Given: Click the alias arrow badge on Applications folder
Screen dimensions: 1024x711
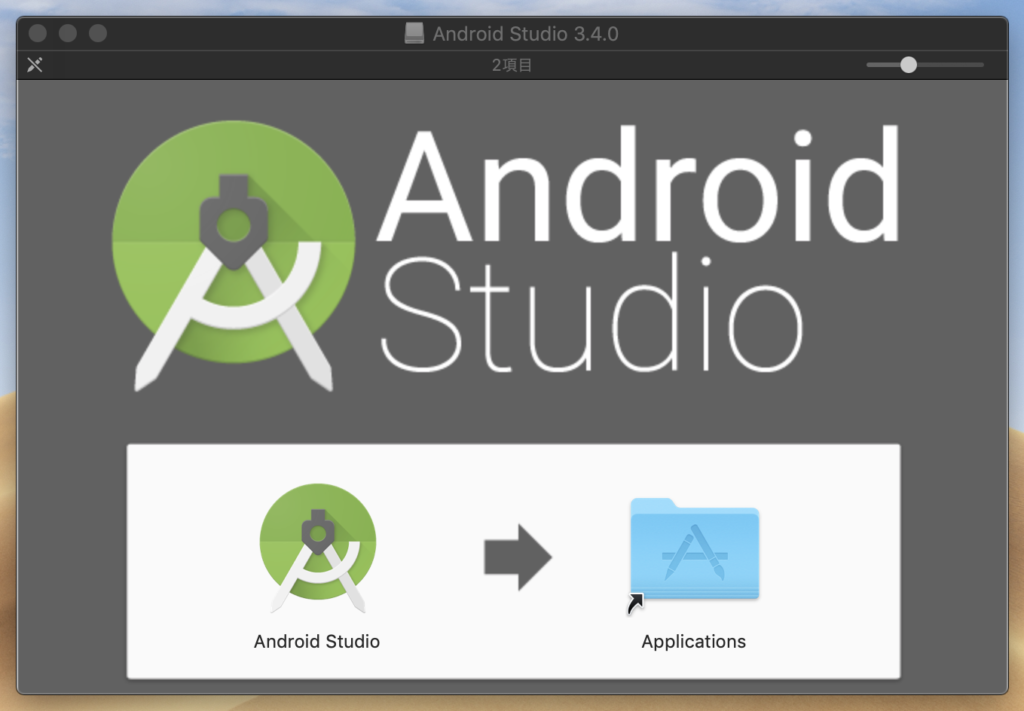Looking at the screenshot, I should tap(636, 604).
